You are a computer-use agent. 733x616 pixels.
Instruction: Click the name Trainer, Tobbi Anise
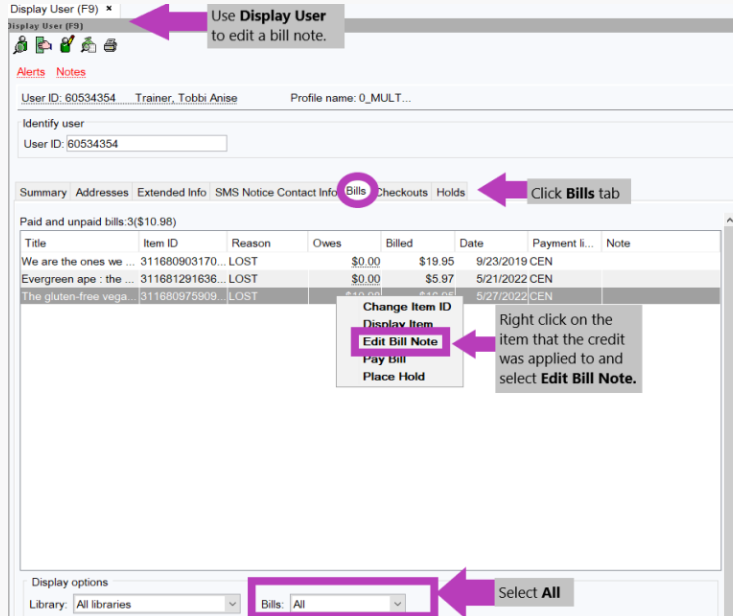pyautogui.click(x=186, y=98)
